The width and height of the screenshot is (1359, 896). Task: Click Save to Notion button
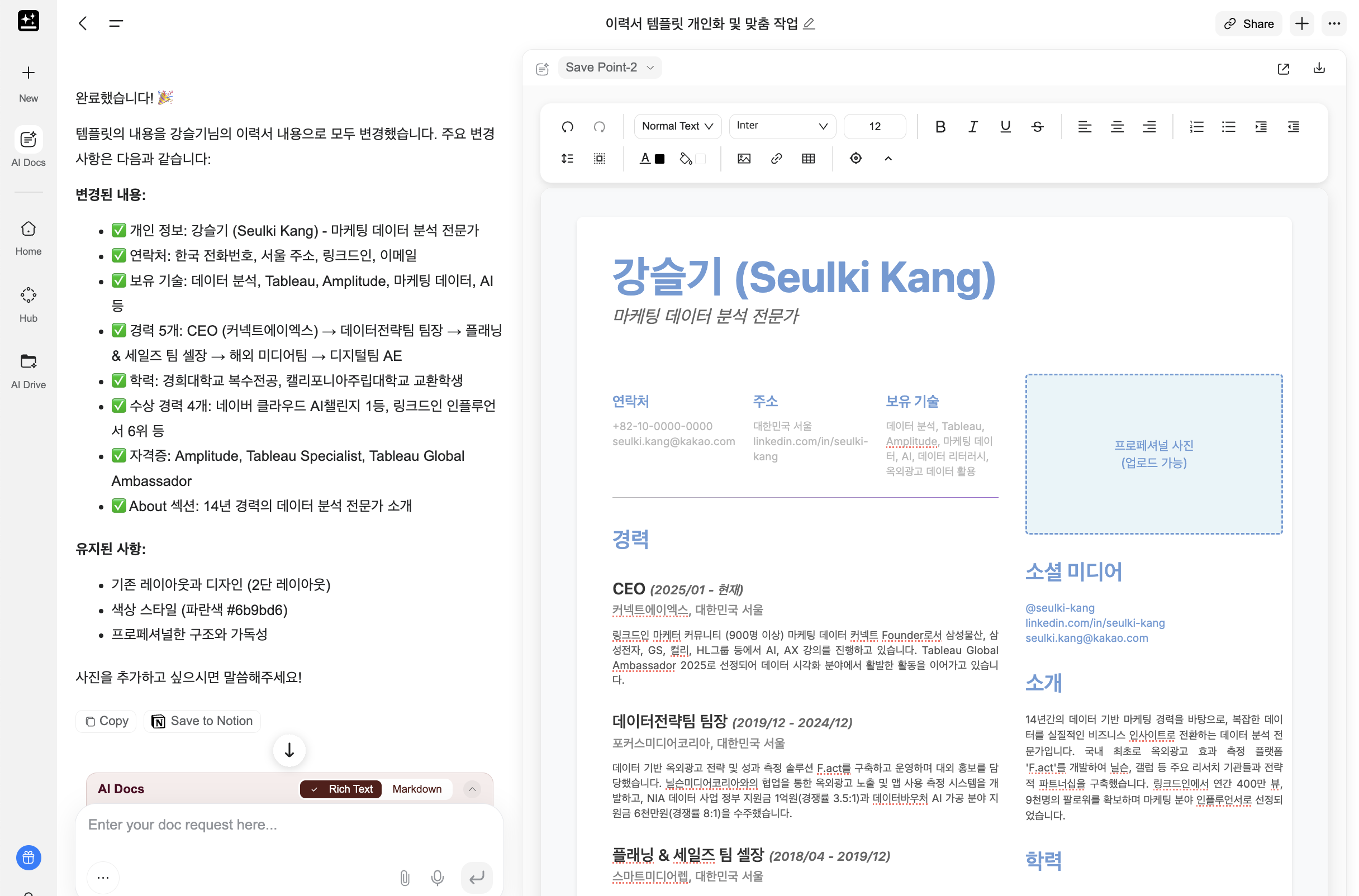point(202,721)
